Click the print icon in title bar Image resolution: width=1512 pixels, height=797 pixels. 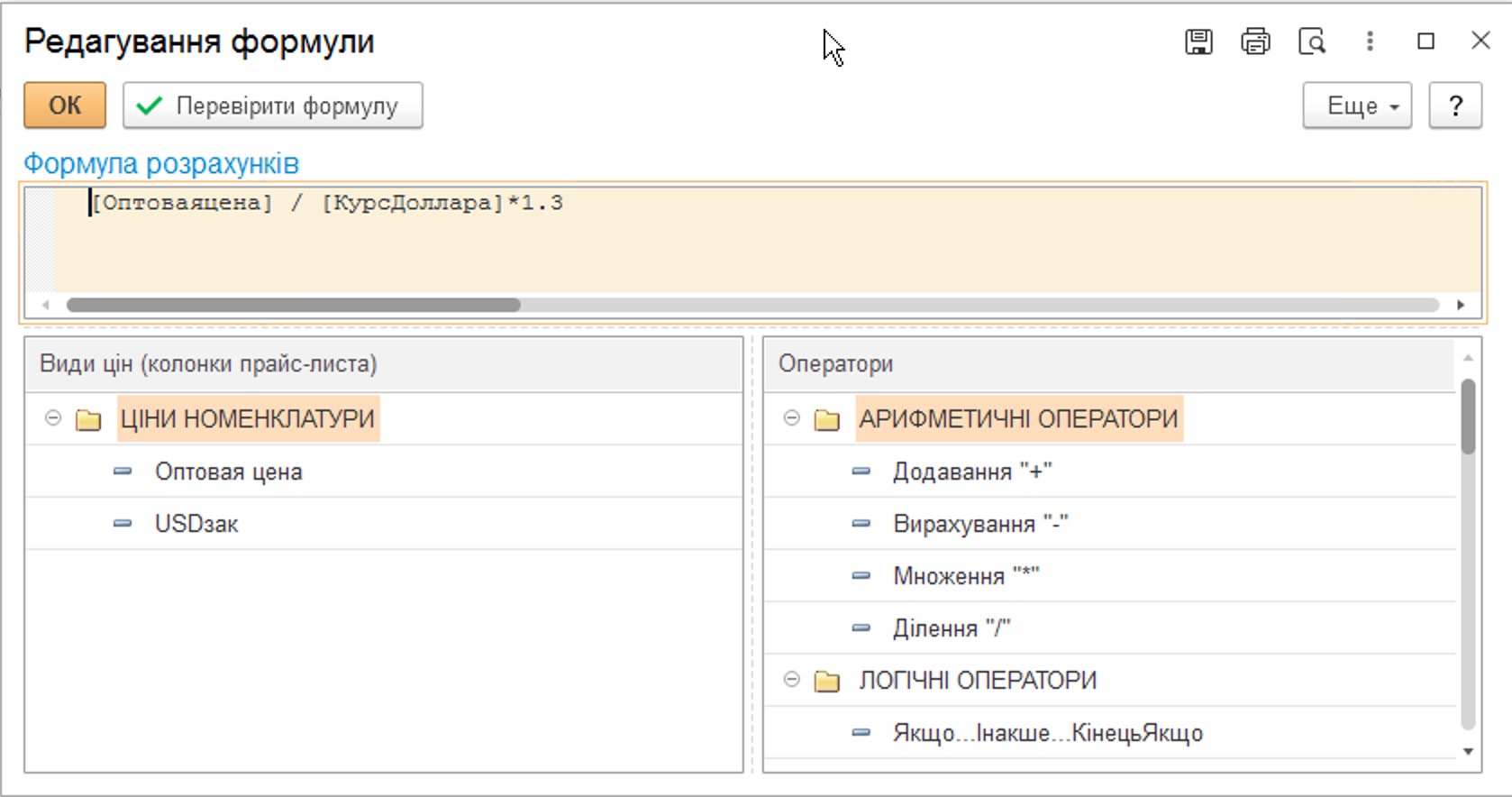[x=1255, y=41]
